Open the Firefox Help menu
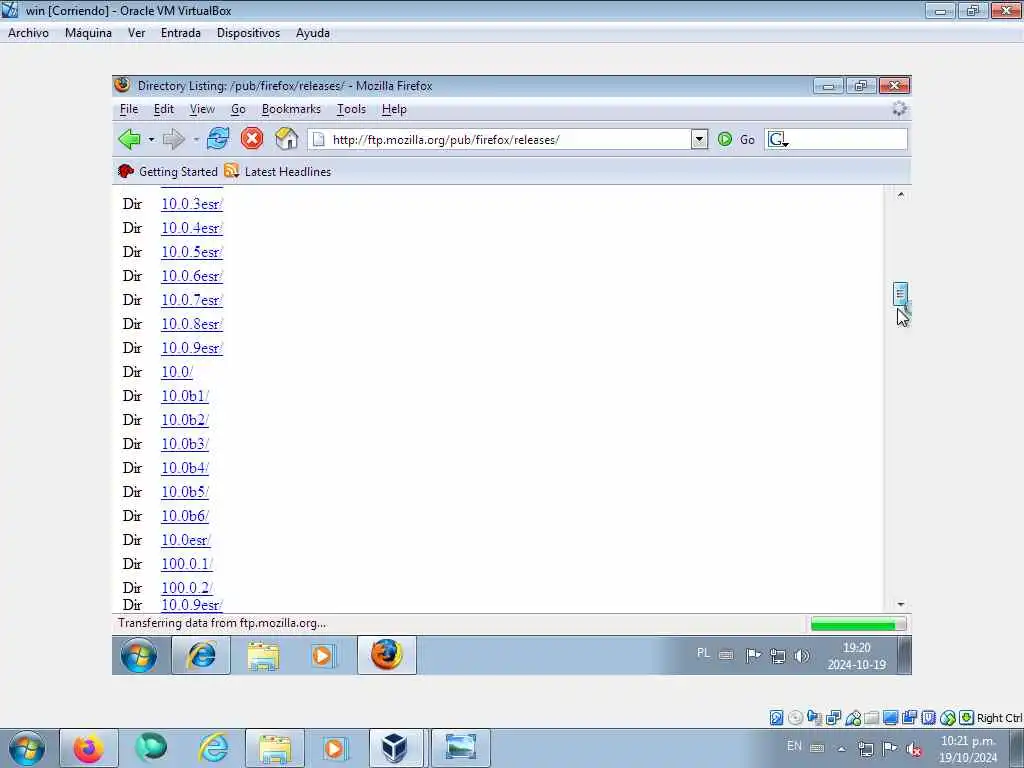This screenshot has width=1024, height=768. (394, 109)
